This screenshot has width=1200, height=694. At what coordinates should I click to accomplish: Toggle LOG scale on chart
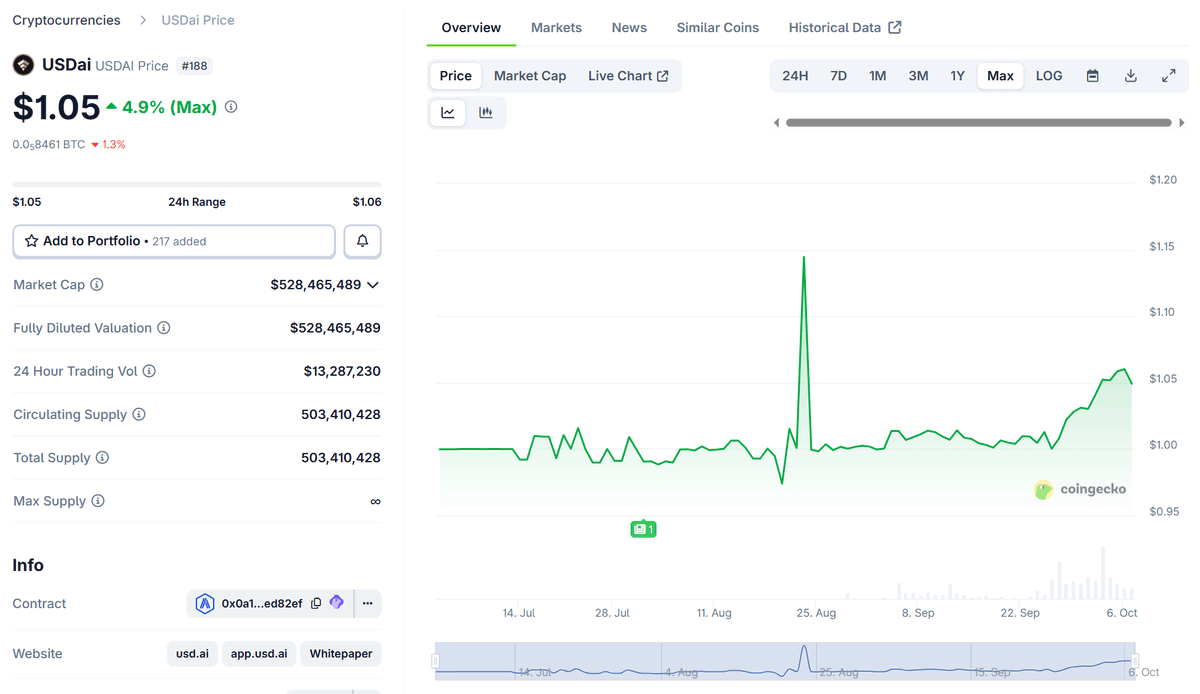click(x=1049, y=76)
